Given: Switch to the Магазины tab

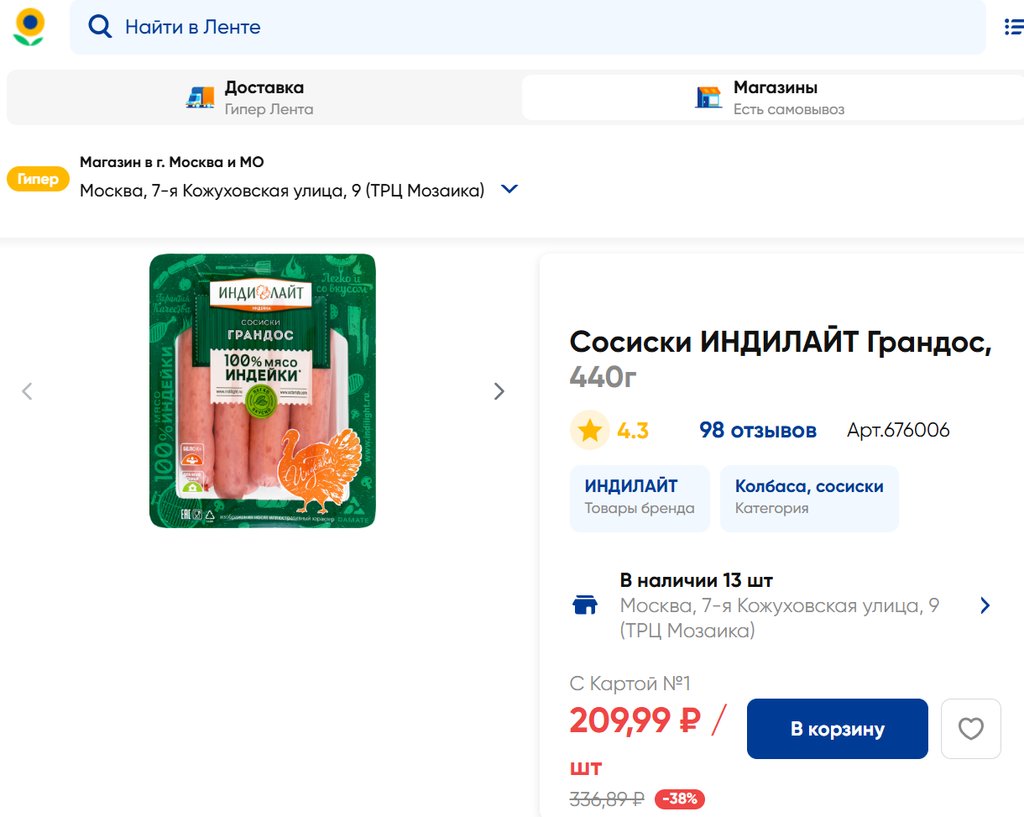Looking at the screenshot, I should (773, 97).
